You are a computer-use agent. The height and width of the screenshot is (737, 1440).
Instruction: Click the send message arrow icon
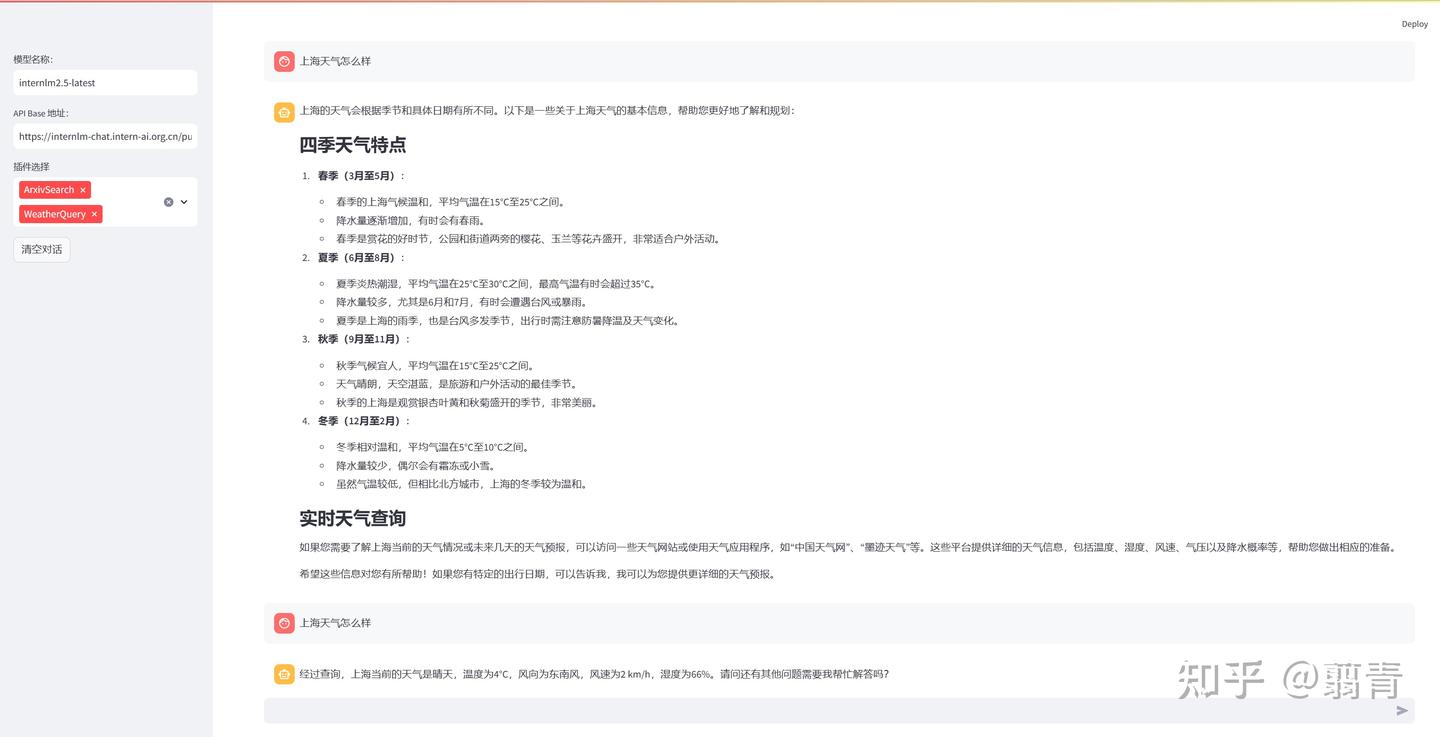click(1402, 710)
